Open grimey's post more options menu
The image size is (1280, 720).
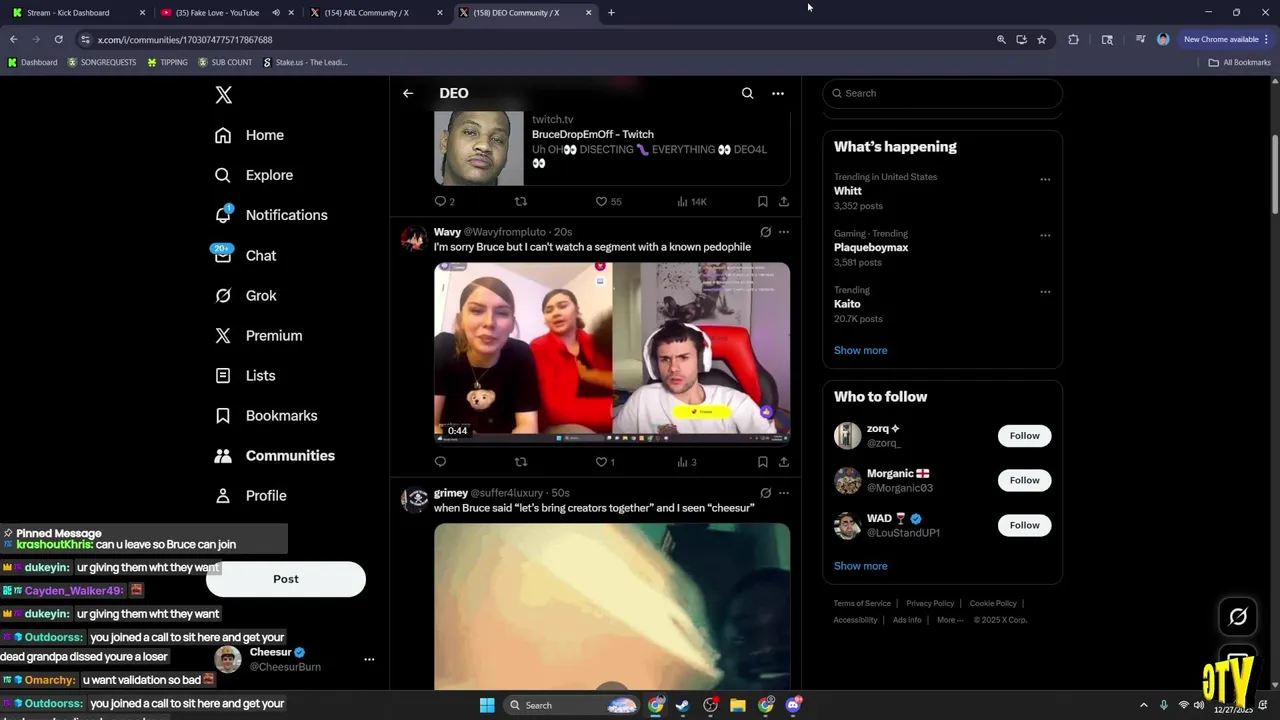point(784,493)
